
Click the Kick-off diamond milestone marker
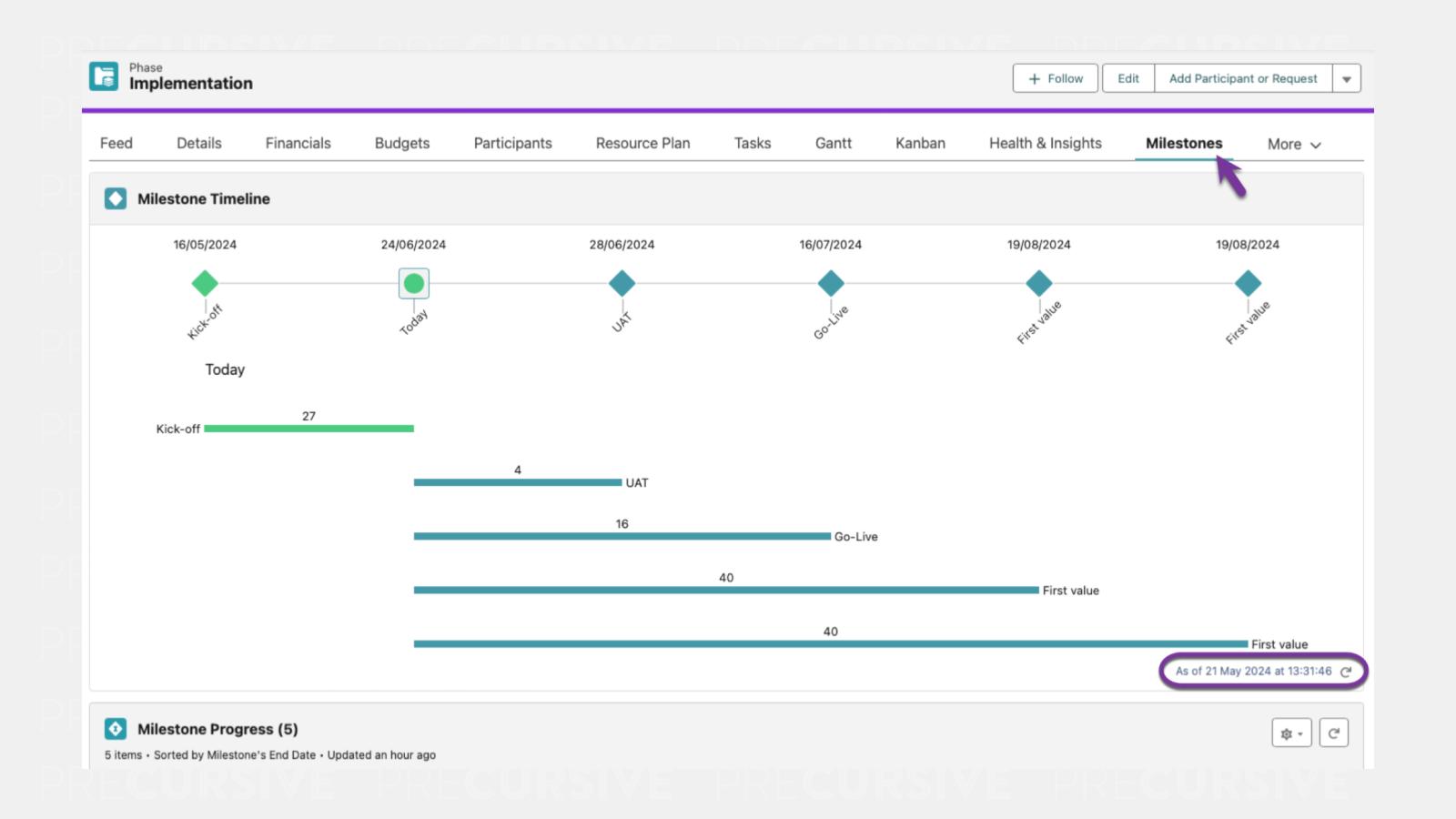(205, 284)
